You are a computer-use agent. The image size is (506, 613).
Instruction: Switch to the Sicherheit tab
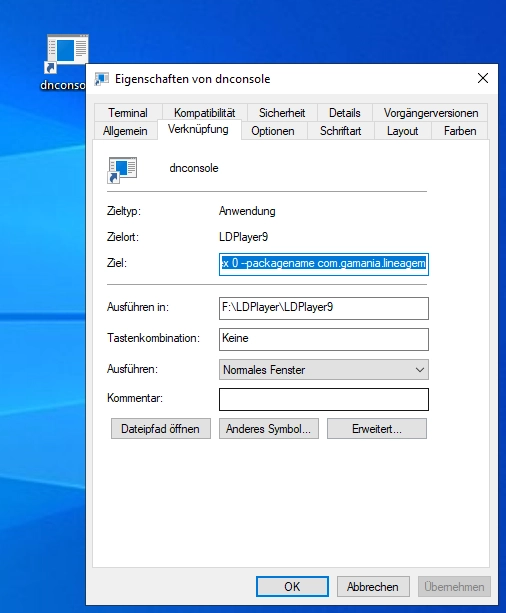282,113
